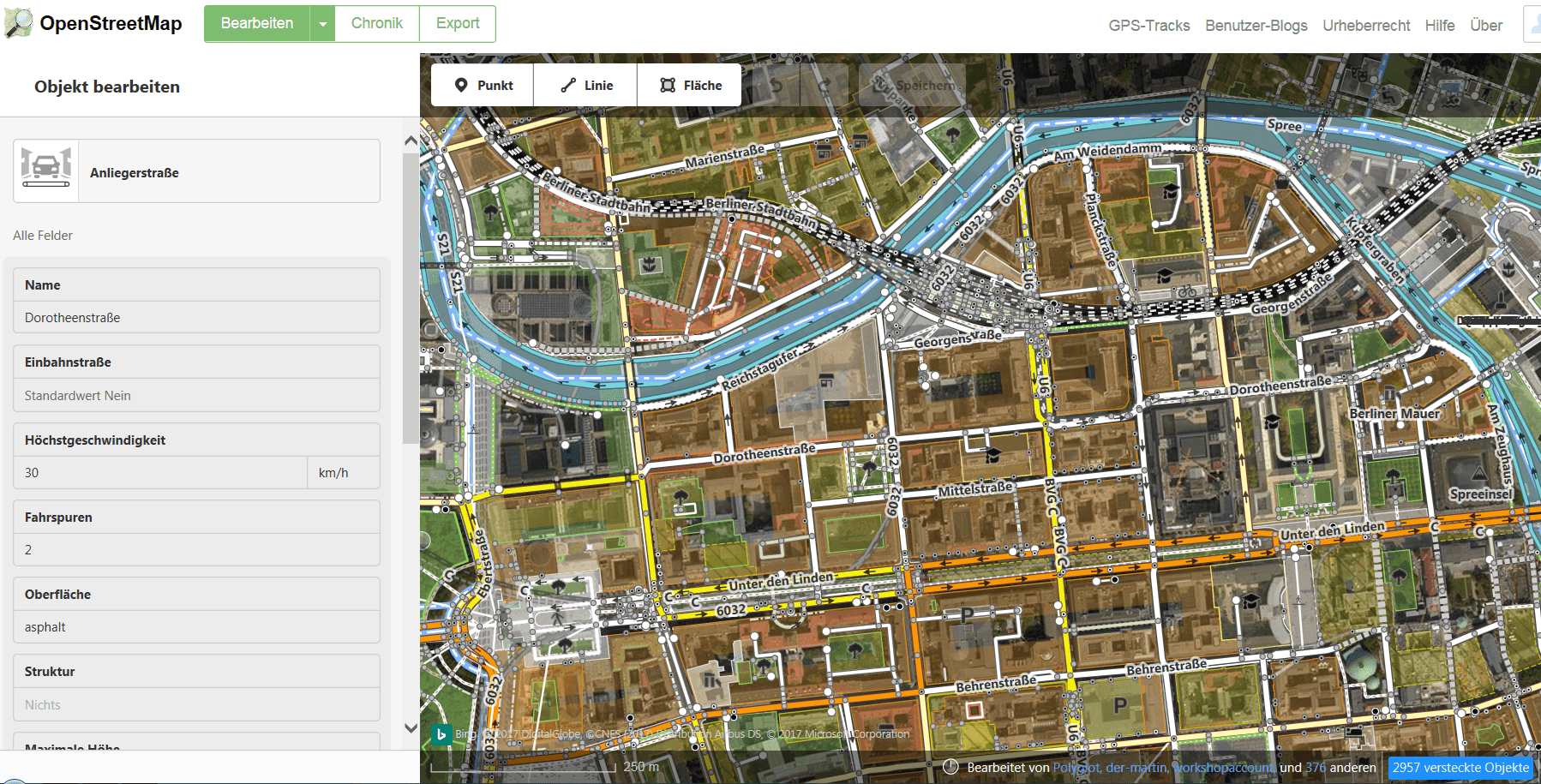This screenshot has width=1541, height=784.
Task: Click into the Name field containing Dorotheenstraße
Action: (x=196, y=317)
